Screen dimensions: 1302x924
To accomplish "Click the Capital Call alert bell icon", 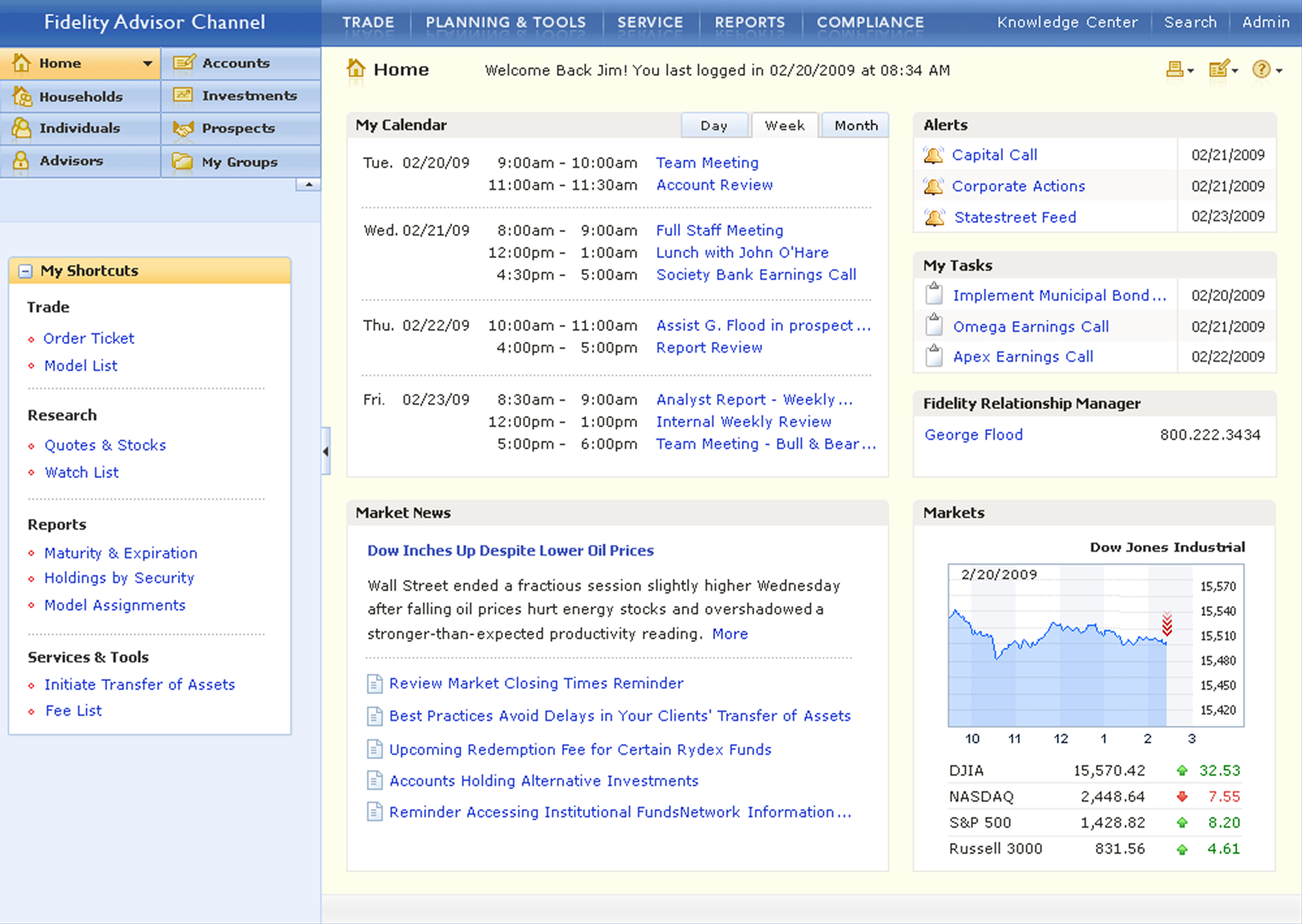I will click(x=933, y=155).
